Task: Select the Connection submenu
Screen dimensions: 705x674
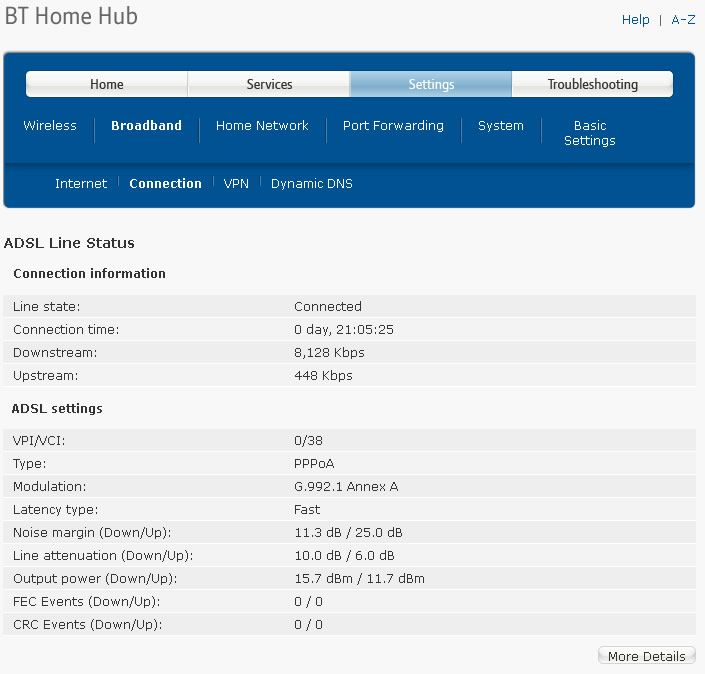Action: pyautogui.click(x=165, y=183)
